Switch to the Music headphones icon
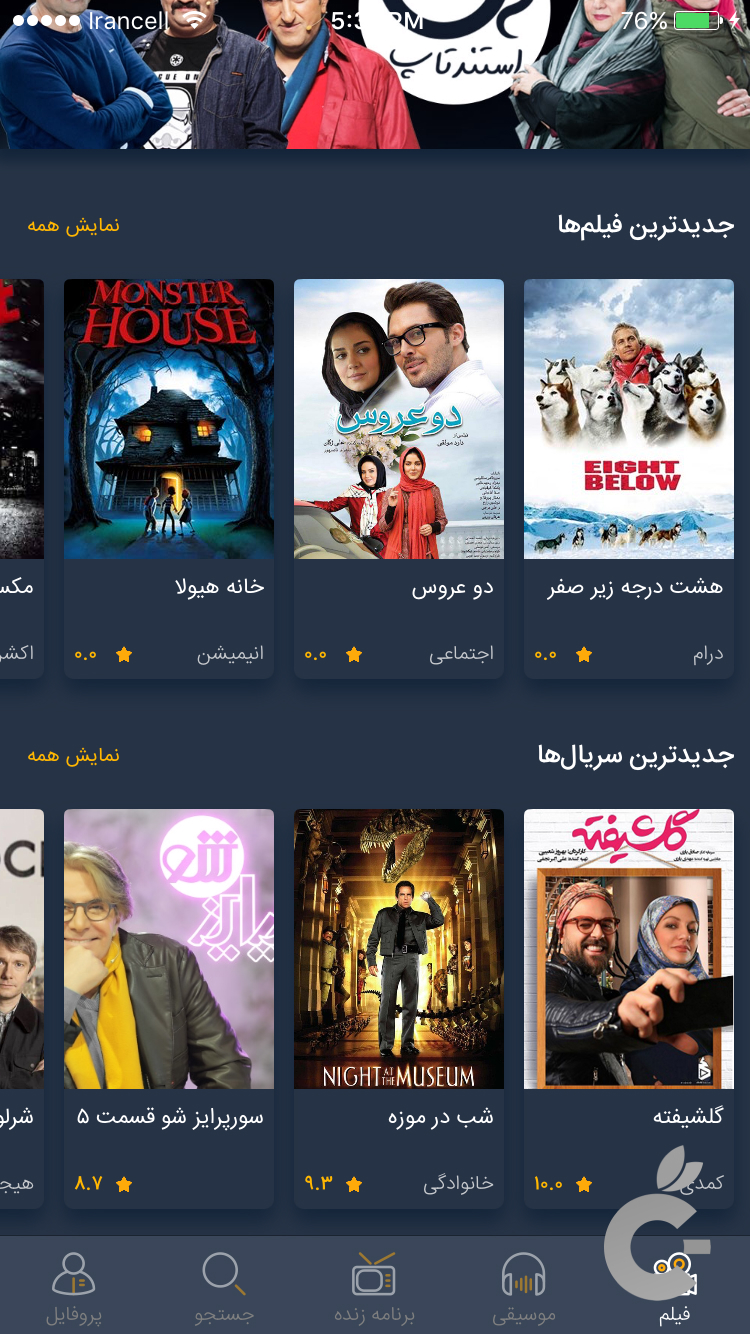 [x=523, y=1276]
